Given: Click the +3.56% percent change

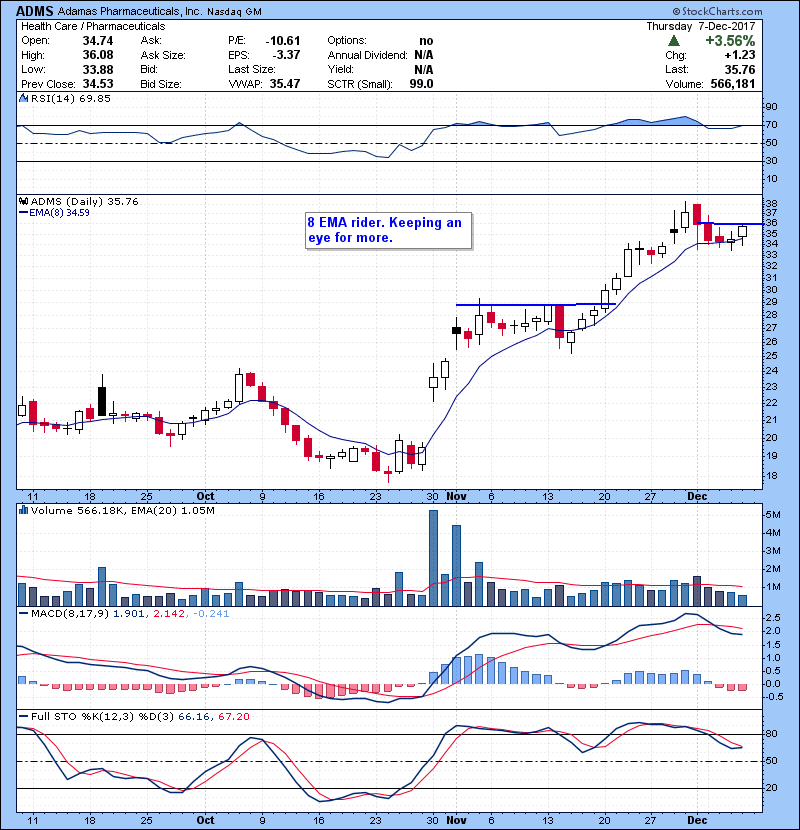Looking at the screenshot, I should 730,41.
